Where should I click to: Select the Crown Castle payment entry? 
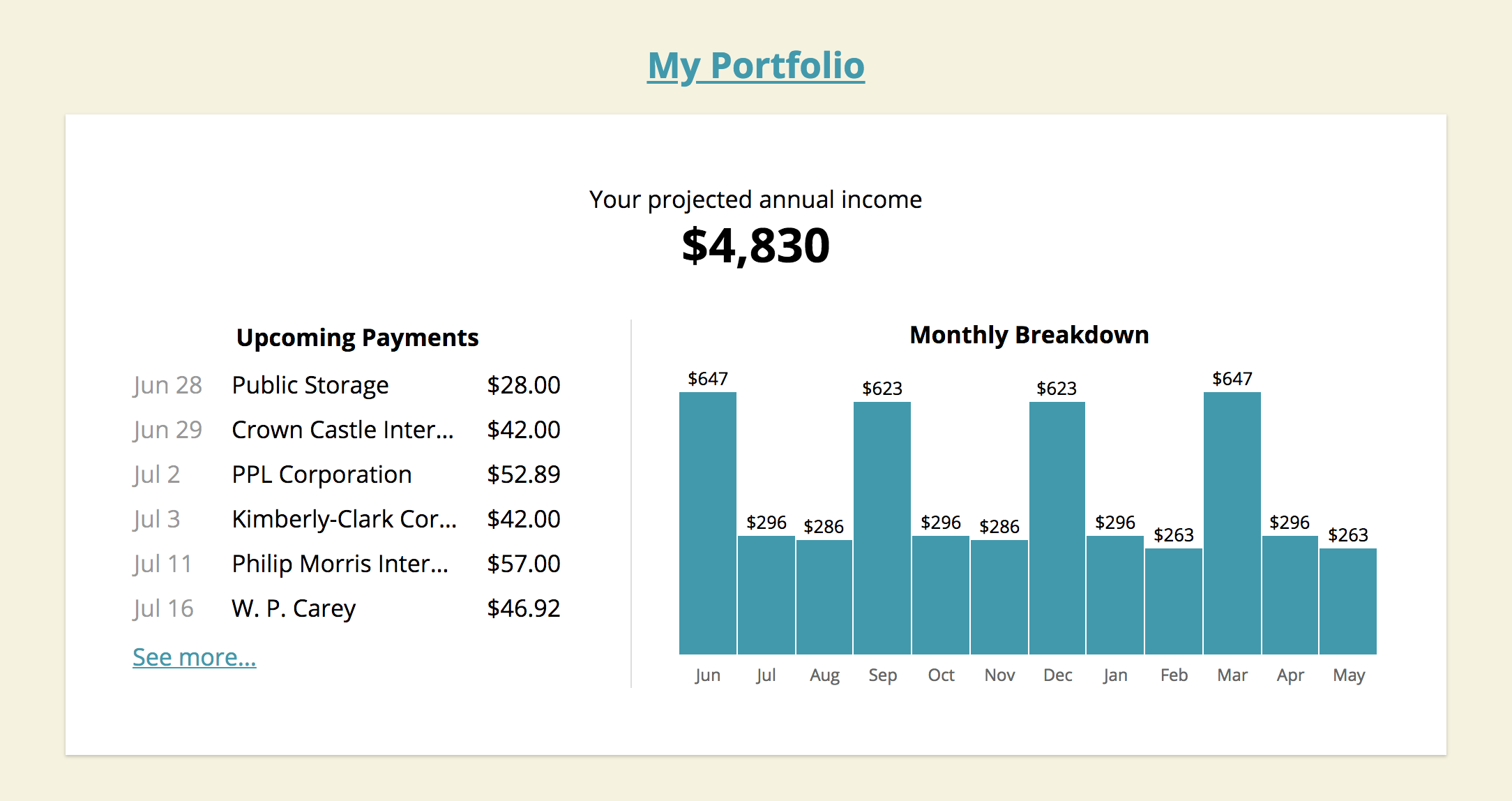[347, 430]
